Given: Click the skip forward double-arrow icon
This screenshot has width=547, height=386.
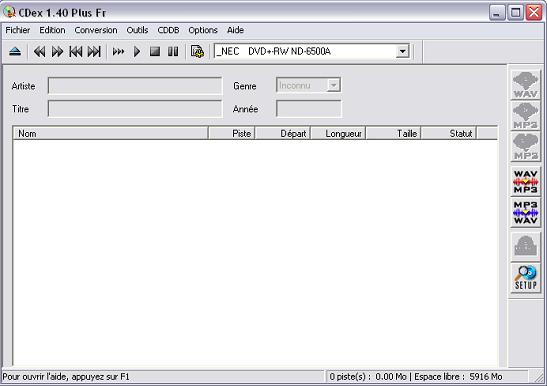Looking at the screenshot, I should [x=58, y=52].
